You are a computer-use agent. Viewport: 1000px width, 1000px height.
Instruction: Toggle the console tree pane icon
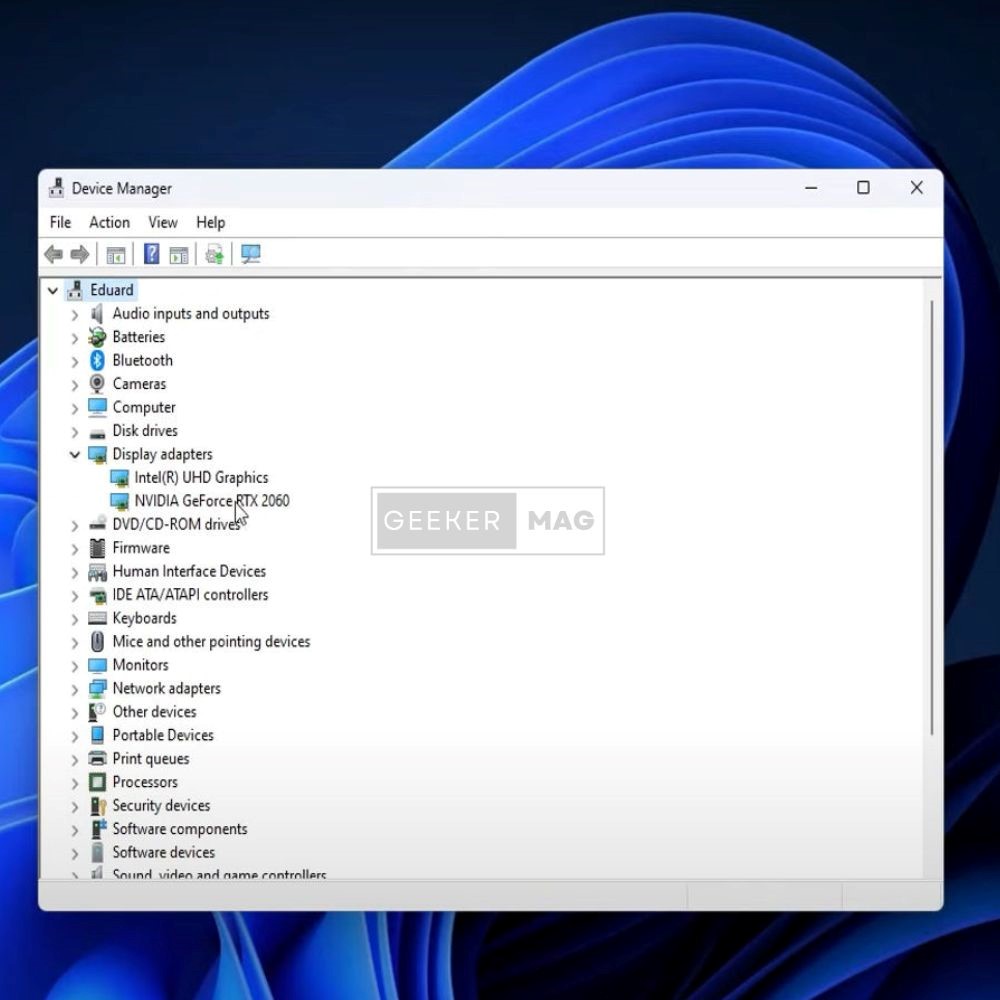click(x=115, y=255)
